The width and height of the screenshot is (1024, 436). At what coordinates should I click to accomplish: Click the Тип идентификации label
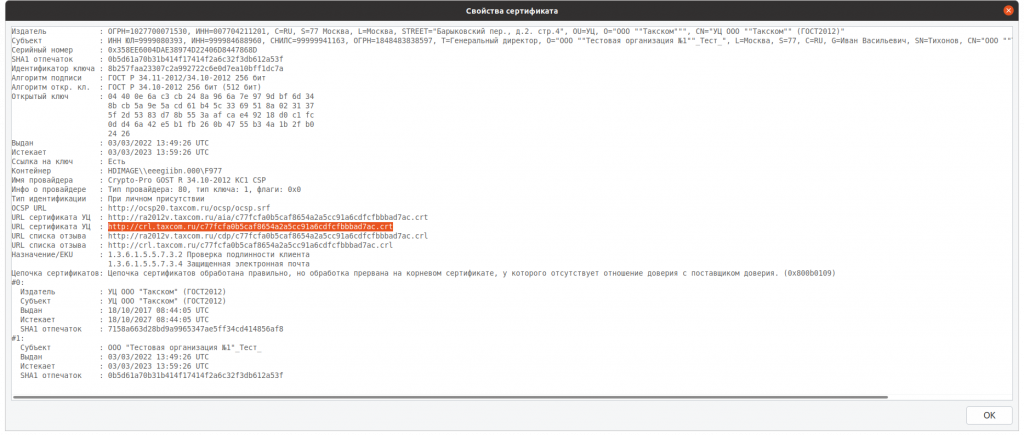tap(49, 198)
